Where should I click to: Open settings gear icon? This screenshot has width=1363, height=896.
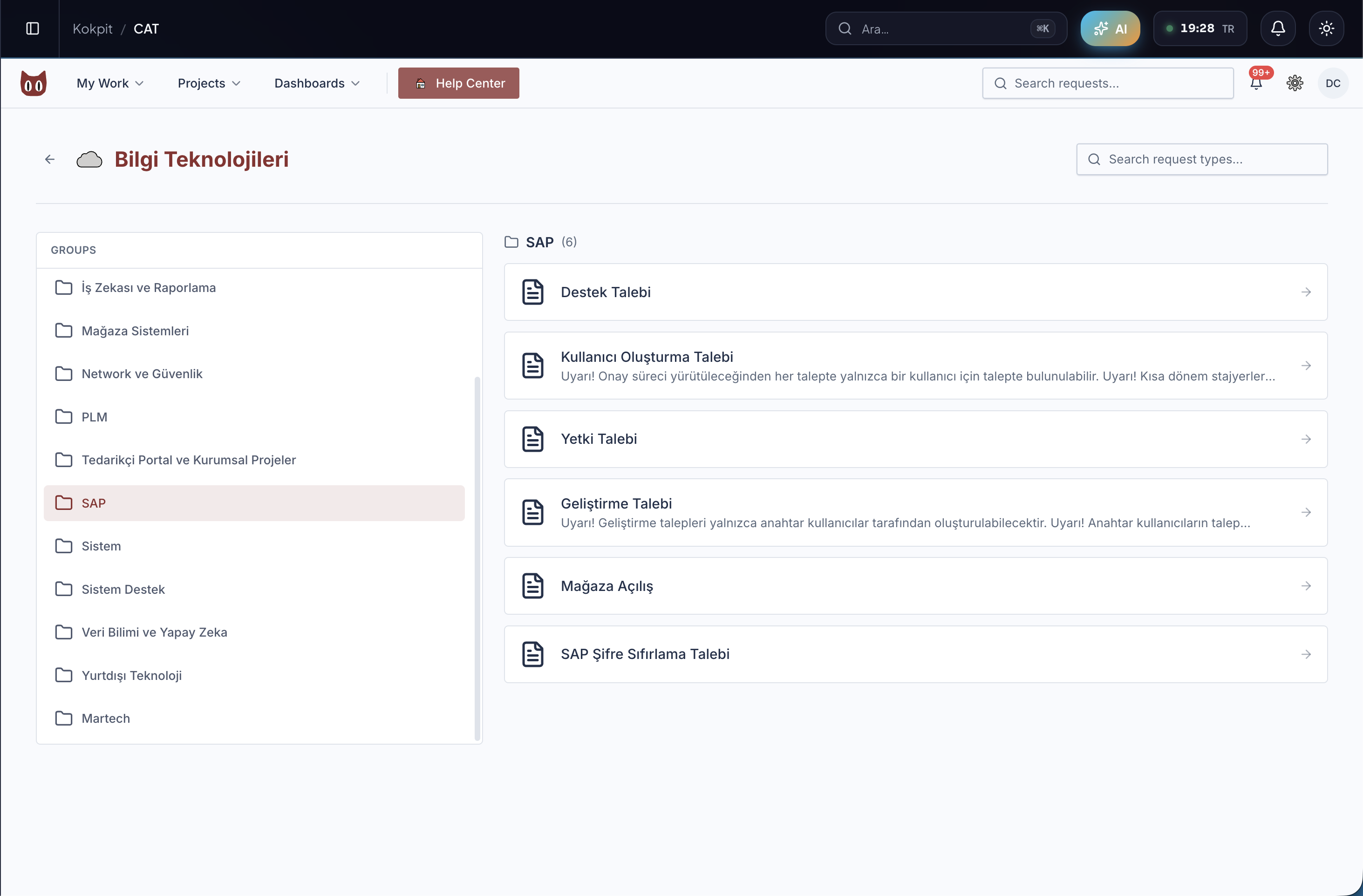point(1294,83)
